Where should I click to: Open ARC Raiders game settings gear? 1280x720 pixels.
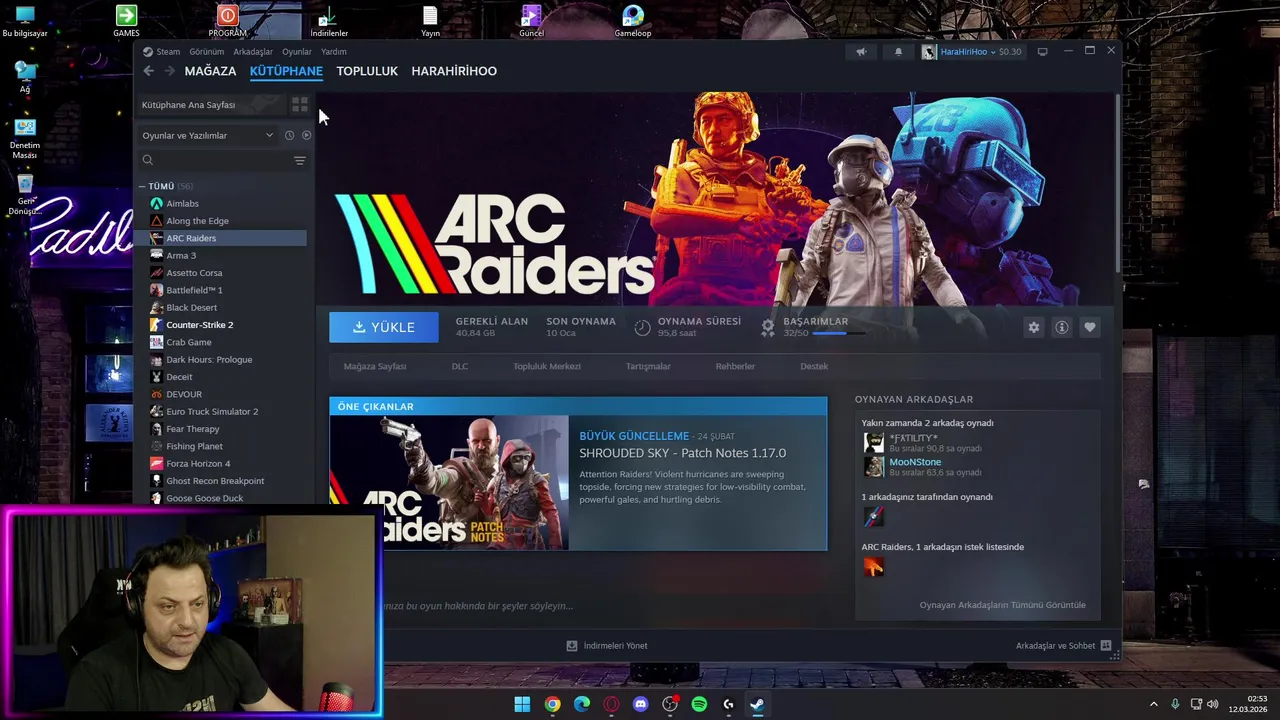click(1034, 327)
